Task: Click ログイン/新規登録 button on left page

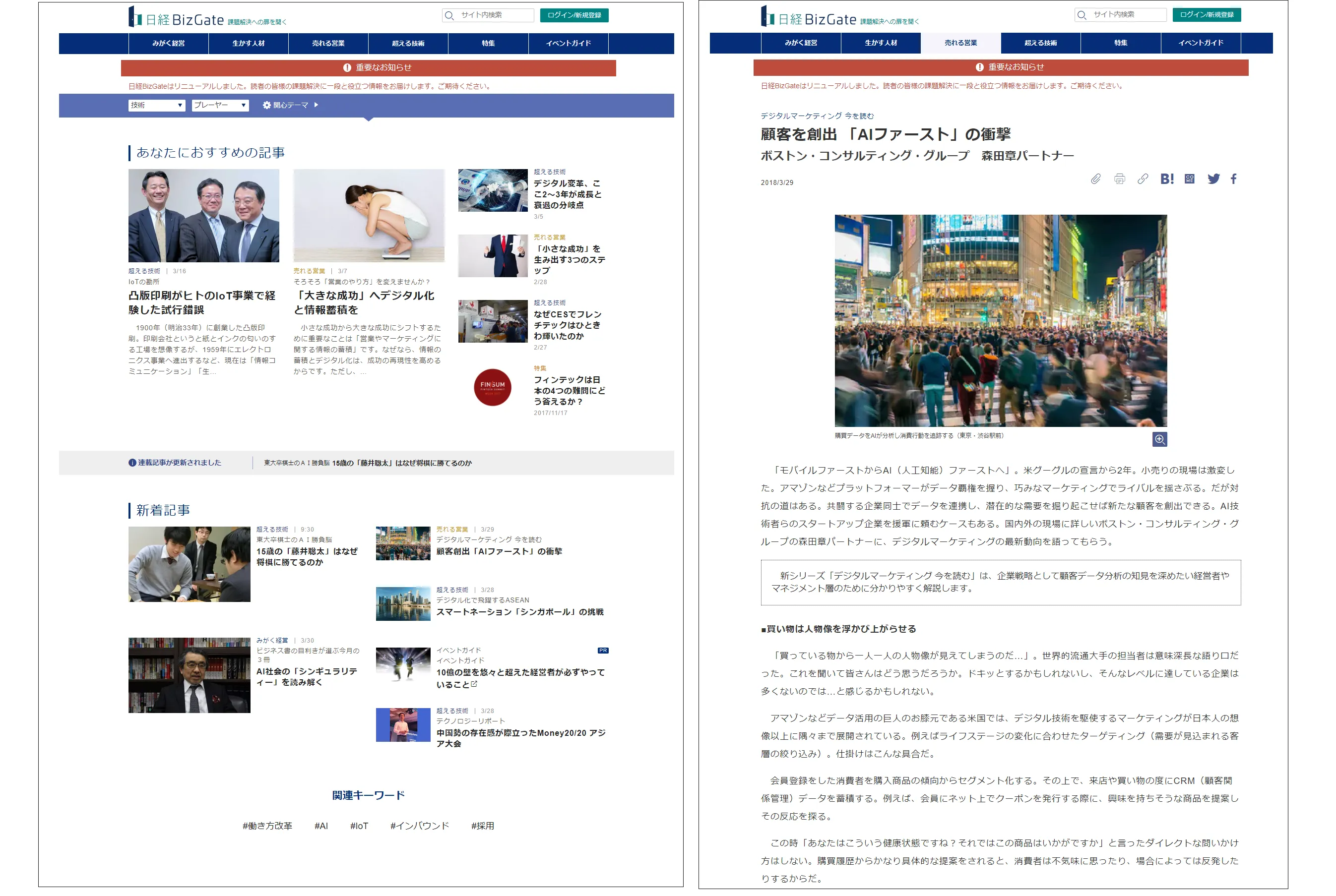Action: point(573,15)
